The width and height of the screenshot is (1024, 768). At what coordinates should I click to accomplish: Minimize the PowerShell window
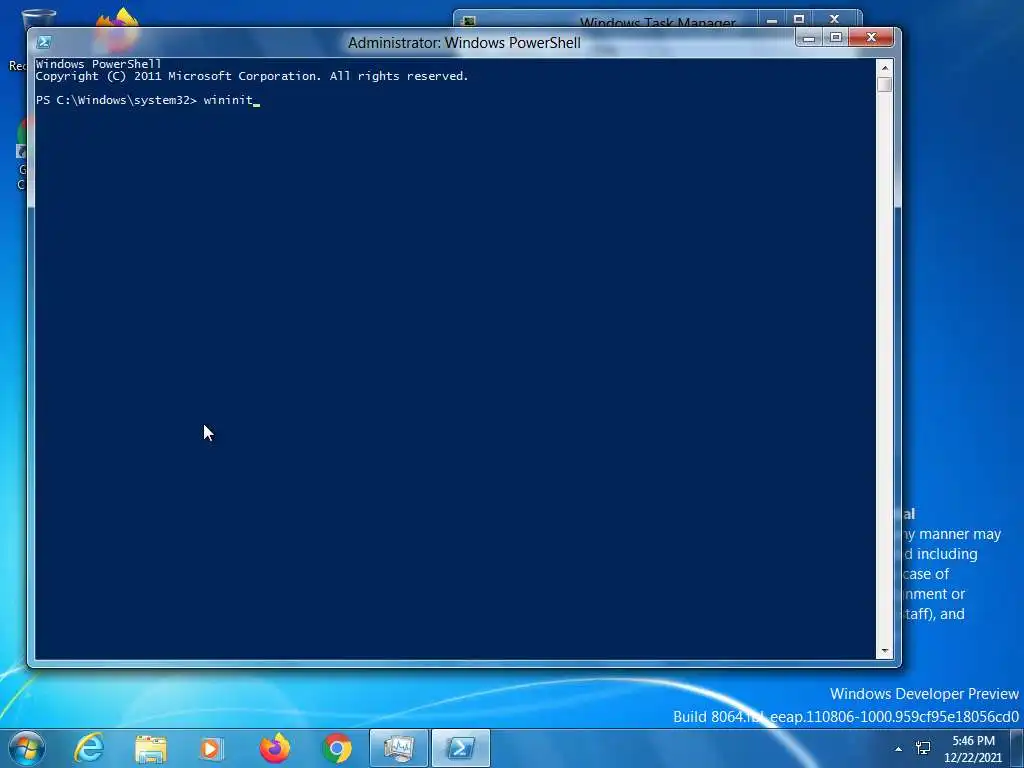pos(808,39)
